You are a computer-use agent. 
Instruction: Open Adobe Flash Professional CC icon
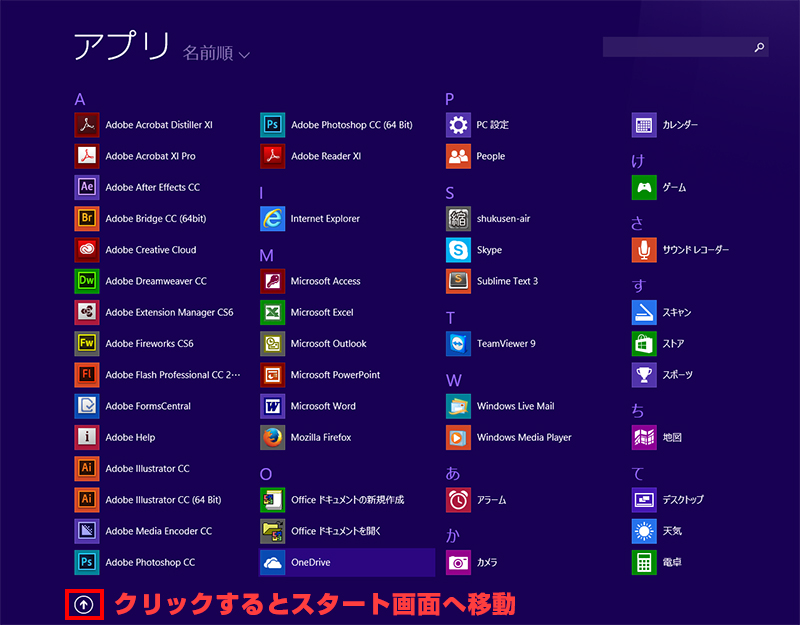[x=87, y=375]
